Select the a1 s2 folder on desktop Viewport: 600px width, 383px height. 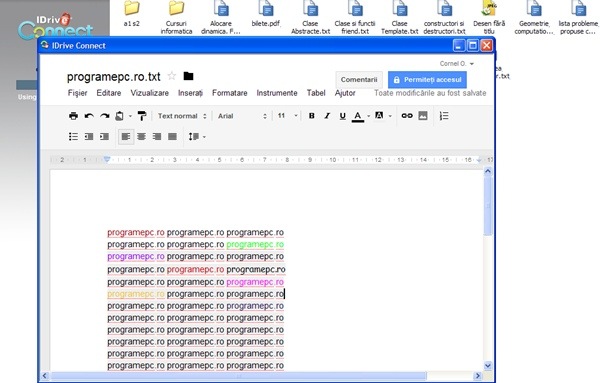point(131,14)
